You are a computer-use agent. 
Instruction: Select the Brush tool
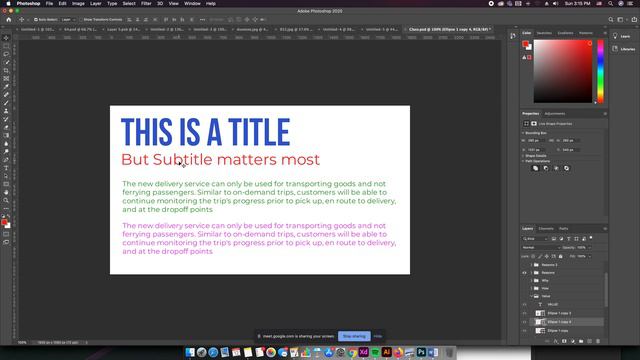pos(6,103)
